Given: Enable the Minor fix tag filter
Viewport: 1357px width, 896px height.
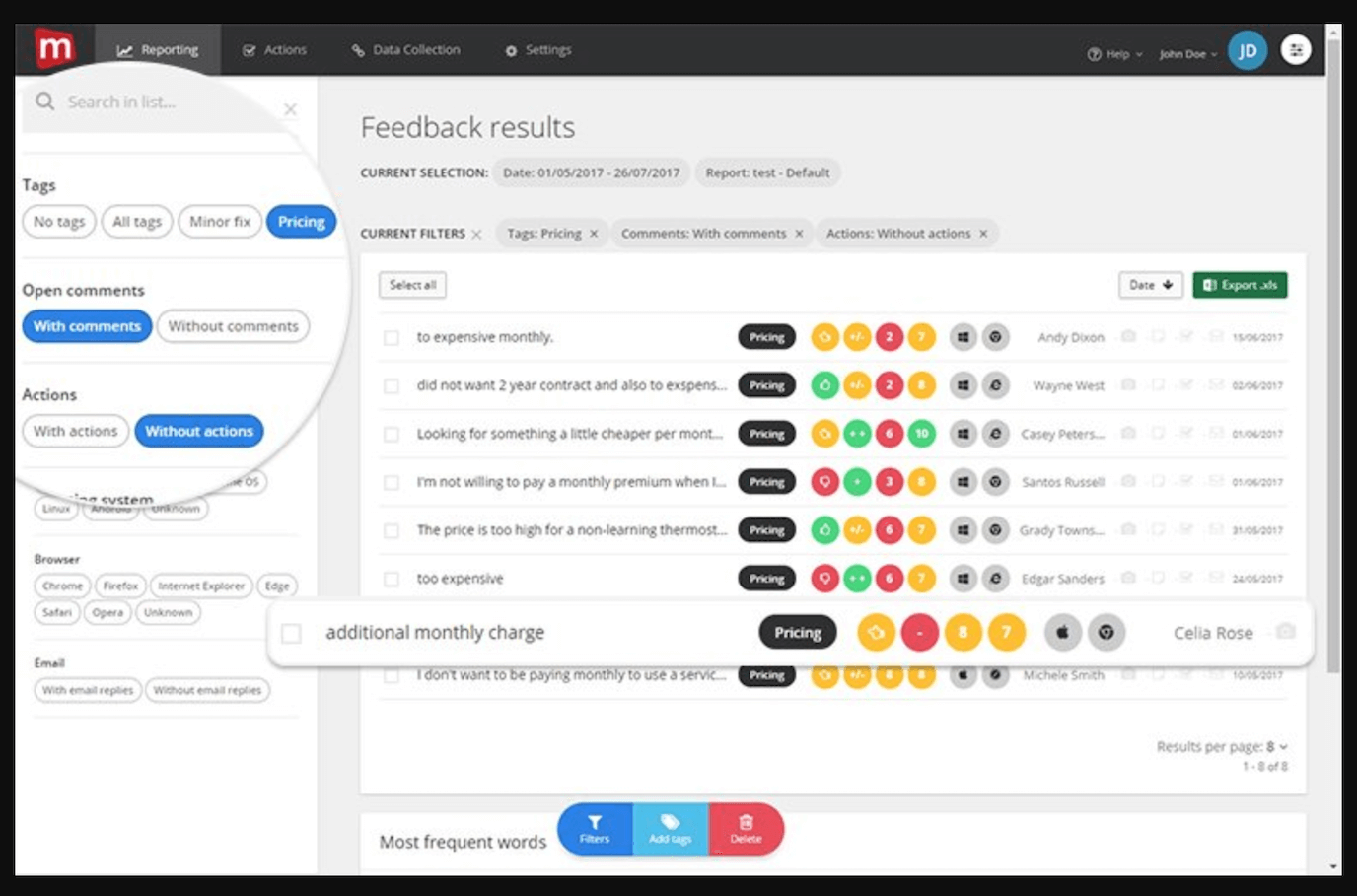Looking at the screenshot, I should [220, 222].
